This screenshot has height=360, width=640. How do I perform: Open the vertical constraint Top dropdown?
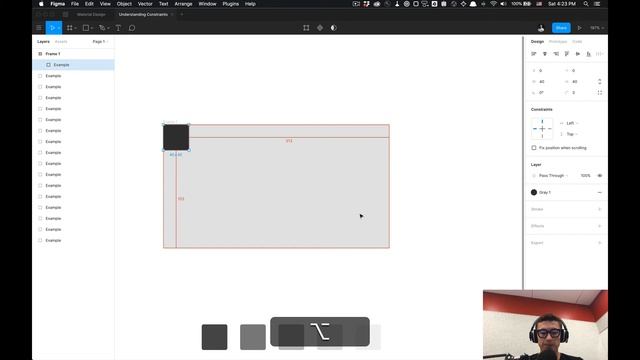(x=572, y=134)
